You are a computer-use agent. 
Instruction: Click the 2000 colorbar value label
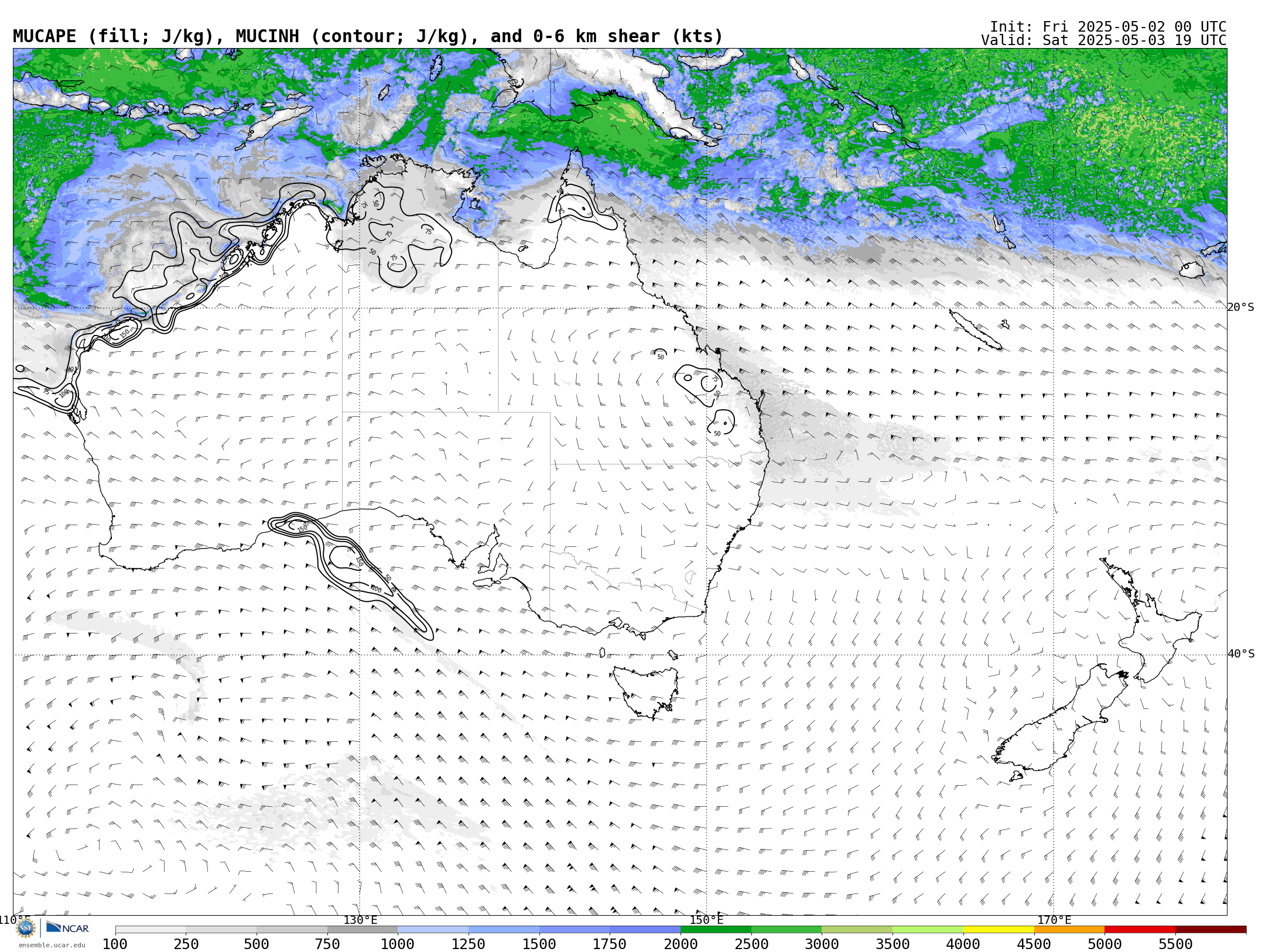[681, 944]
